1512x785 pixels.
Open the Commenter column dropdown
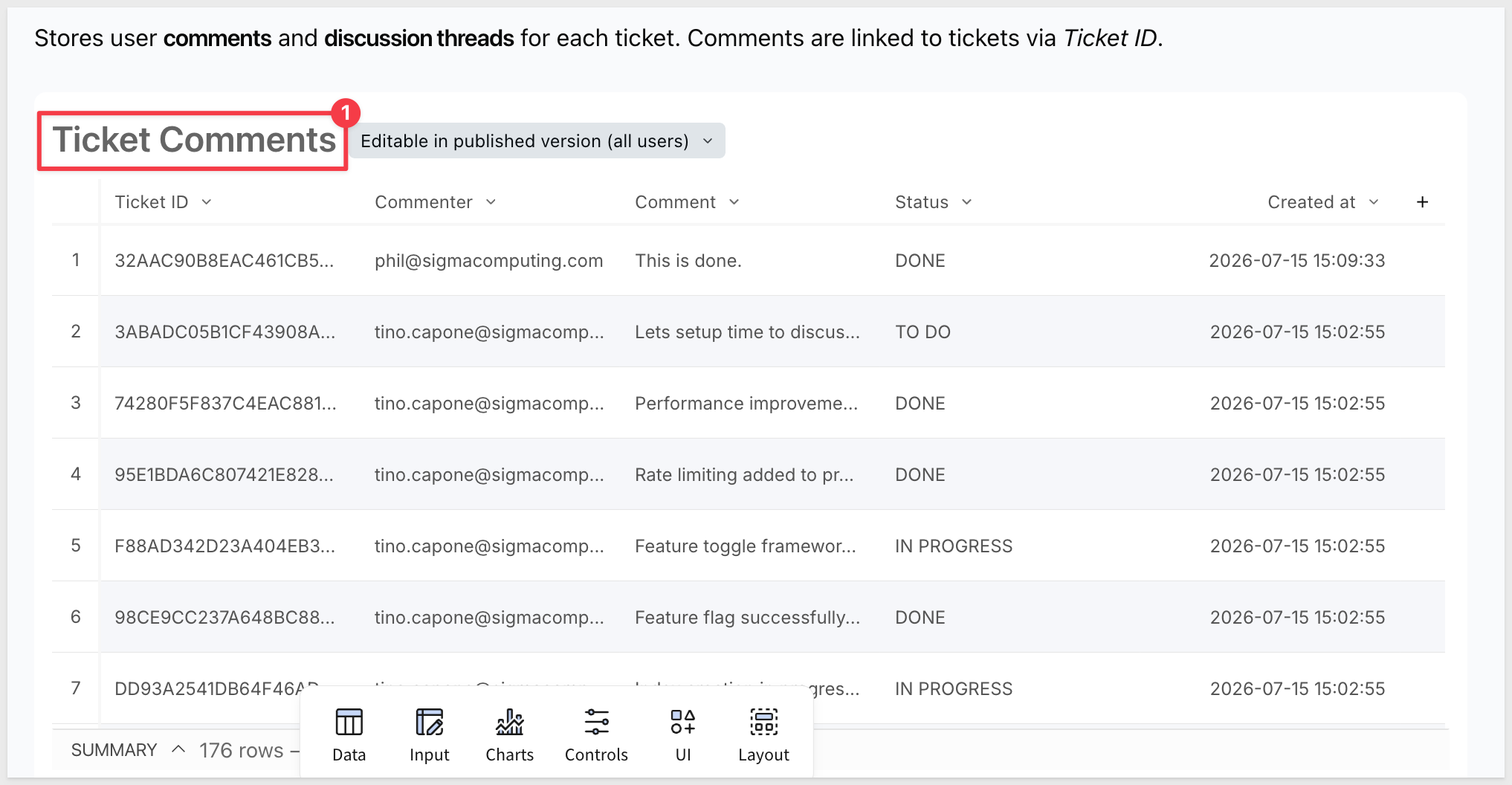tap(491, 202)
